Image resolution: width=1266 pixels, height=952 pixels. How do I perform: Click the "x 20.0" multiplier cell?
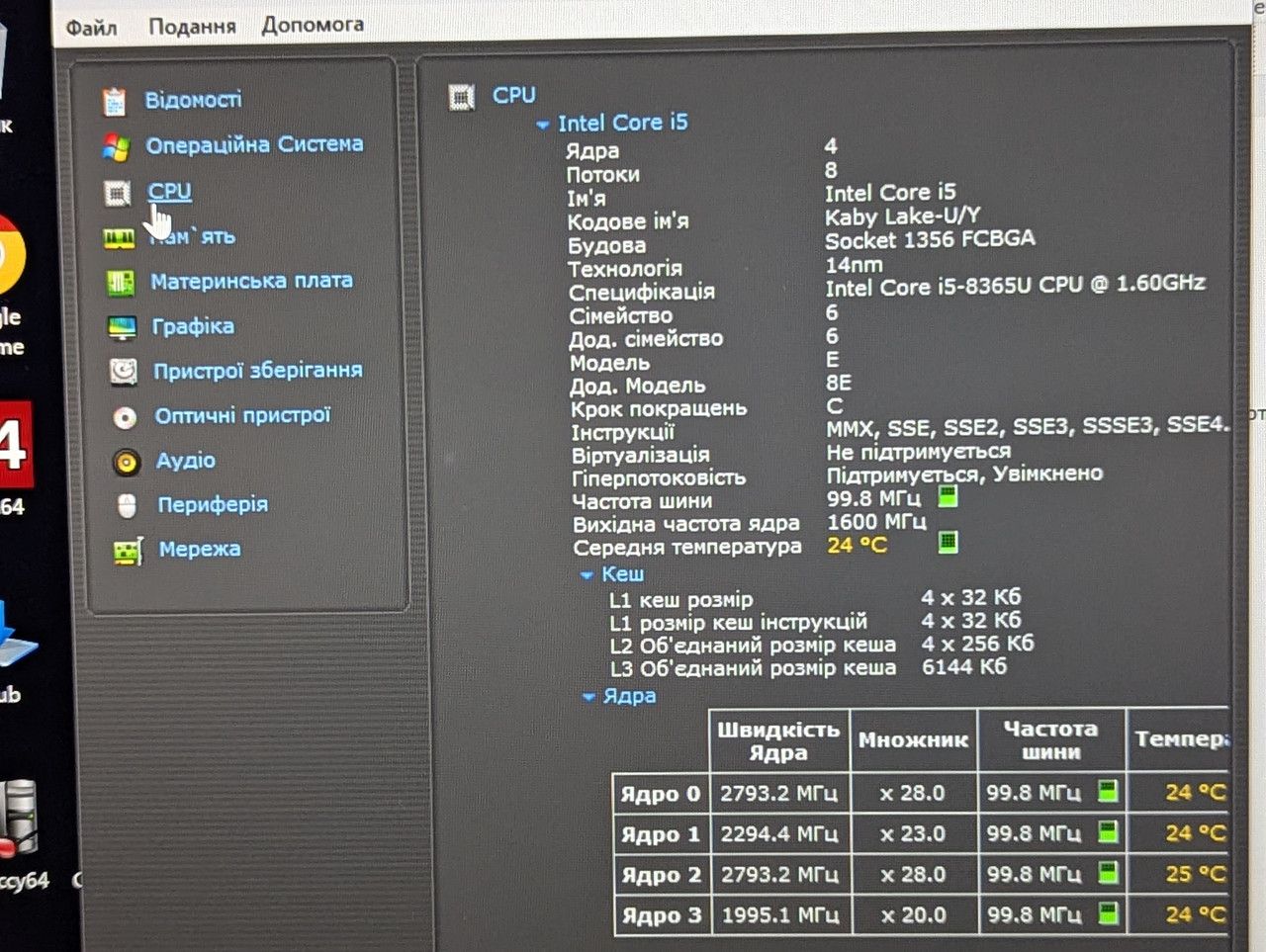click(914, 915)
